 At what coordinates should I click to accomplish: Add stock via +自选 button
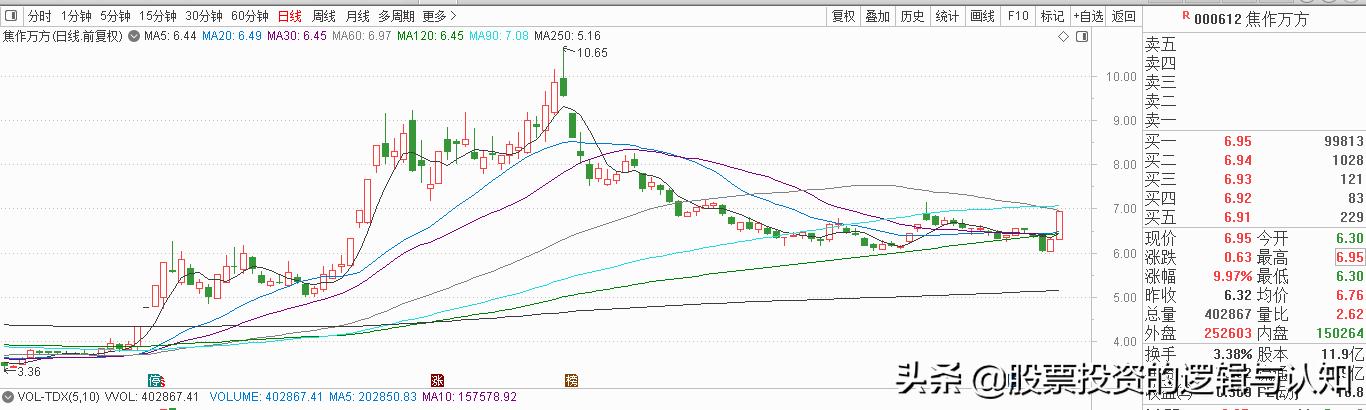pos(1088,16)
